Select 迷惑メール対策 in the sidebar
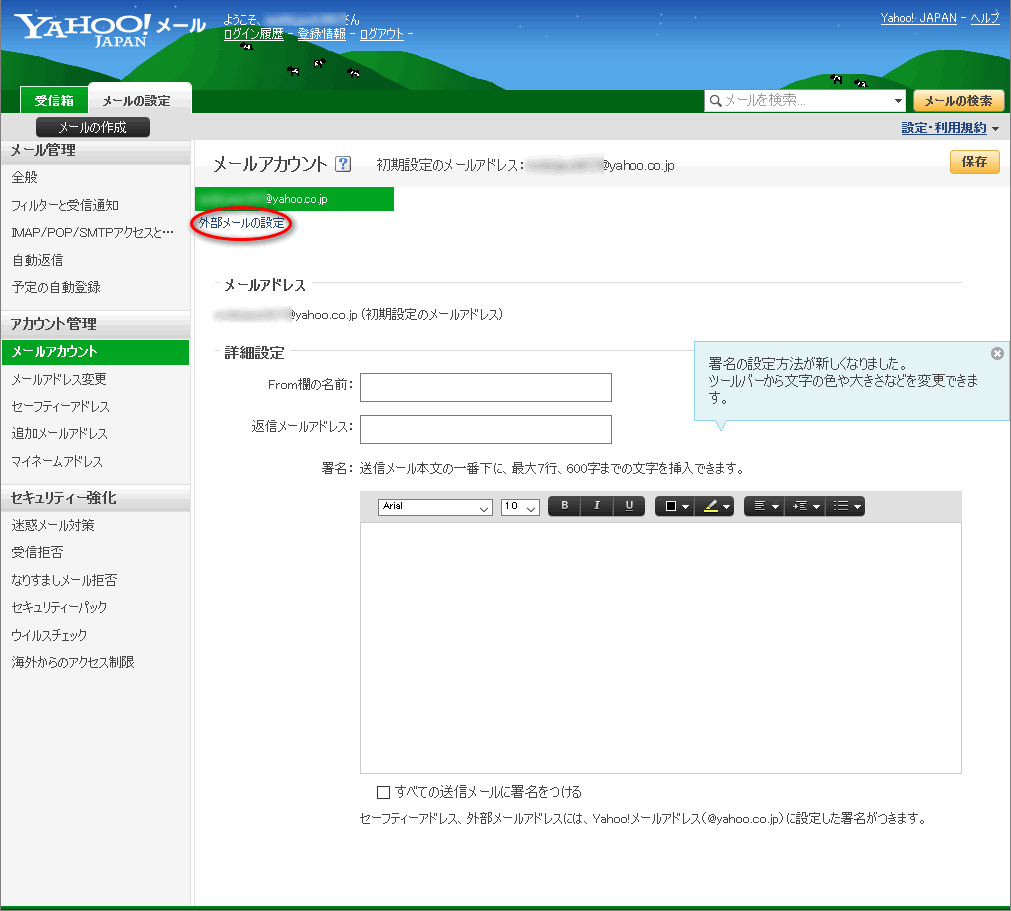 click(x=53, y=525)
